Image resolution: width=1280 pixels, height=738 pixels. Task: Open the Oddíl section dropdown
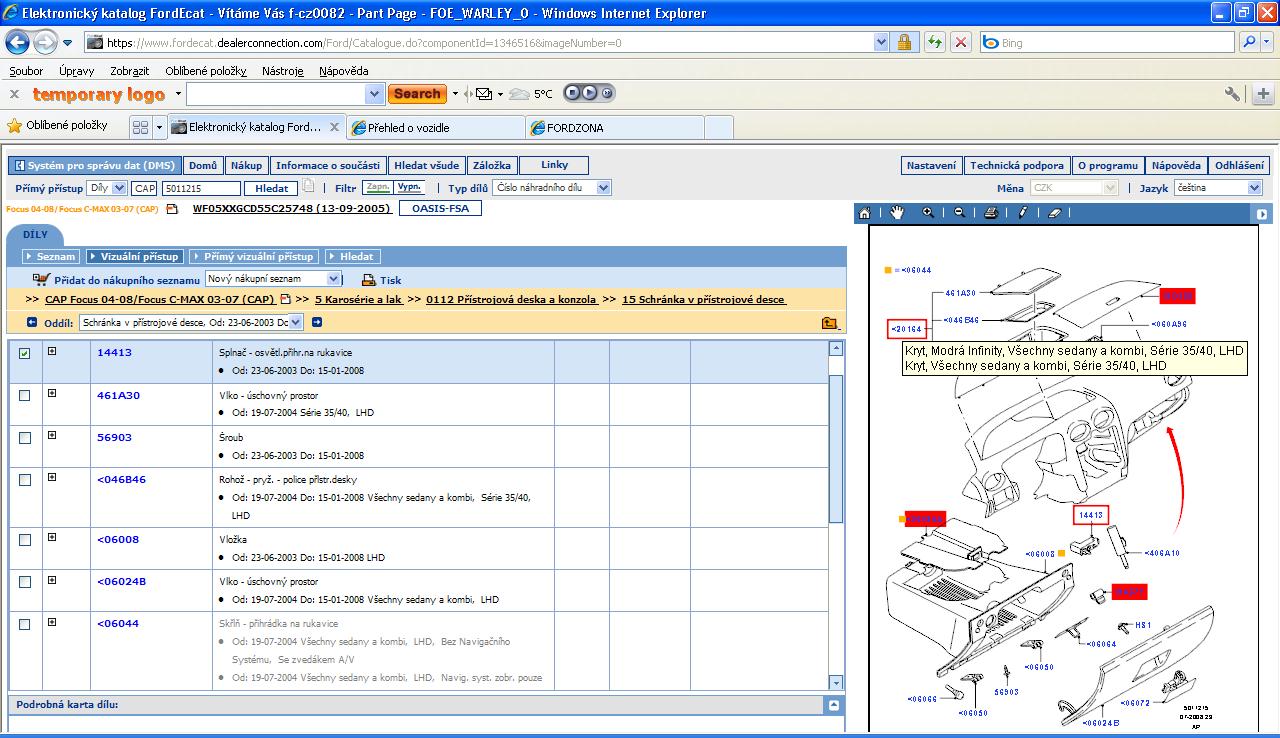(x=295, y=322)
